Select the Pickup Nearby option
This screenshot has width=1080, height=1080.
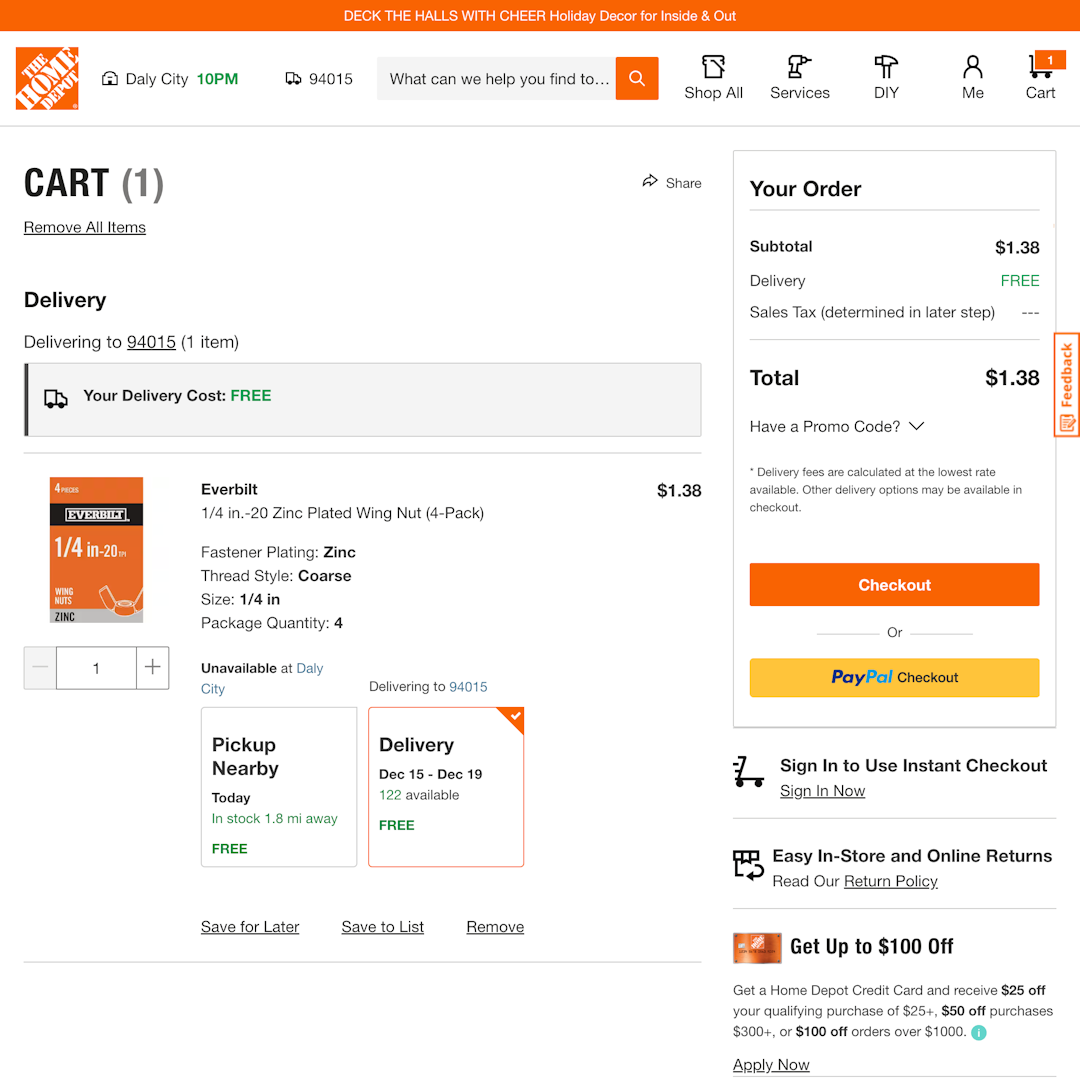(x=279, y=786)
